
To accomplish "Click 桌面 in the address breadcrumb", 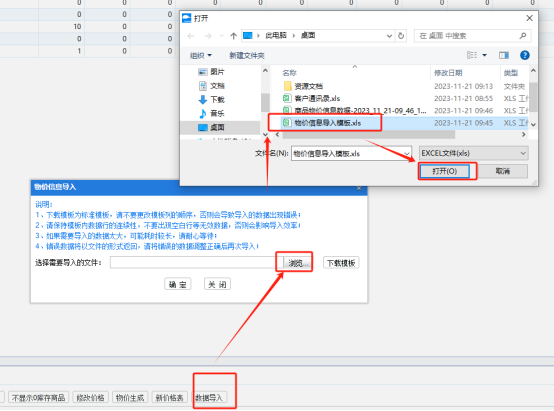I will (308, 35).
